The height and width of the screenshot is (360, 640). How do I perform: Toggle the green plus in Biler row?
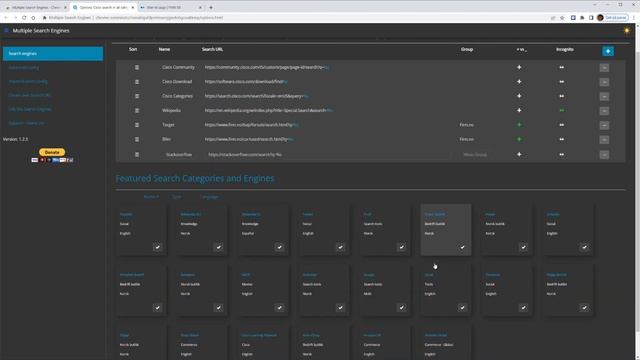pyautogui.click(x=519, y=139)
